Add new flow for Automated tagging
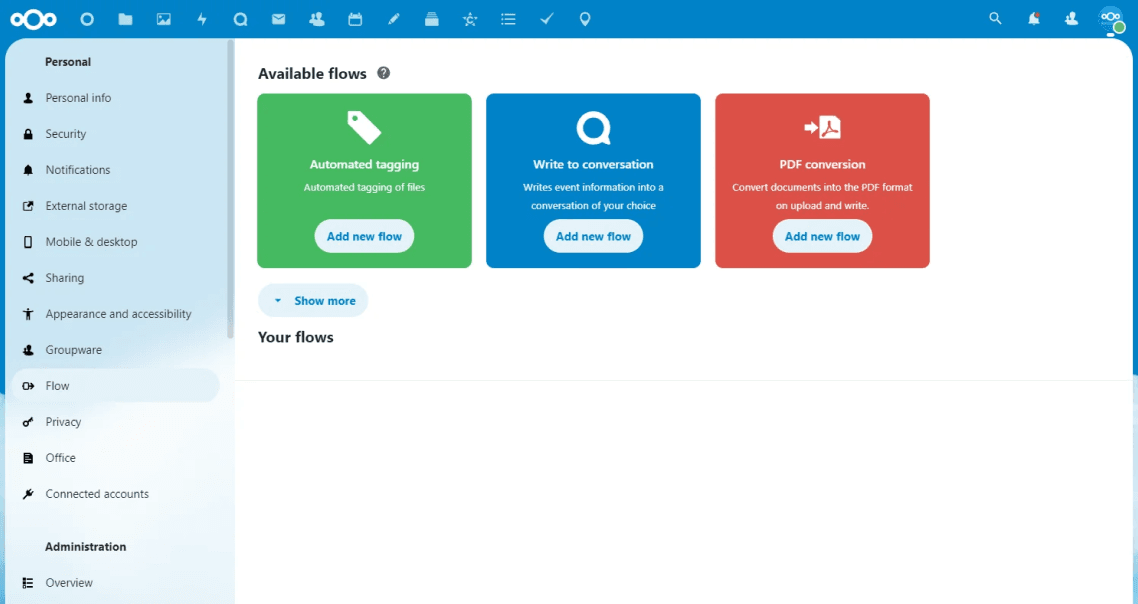This screenshot has width=1138, height=604. (x=364, y=237)
